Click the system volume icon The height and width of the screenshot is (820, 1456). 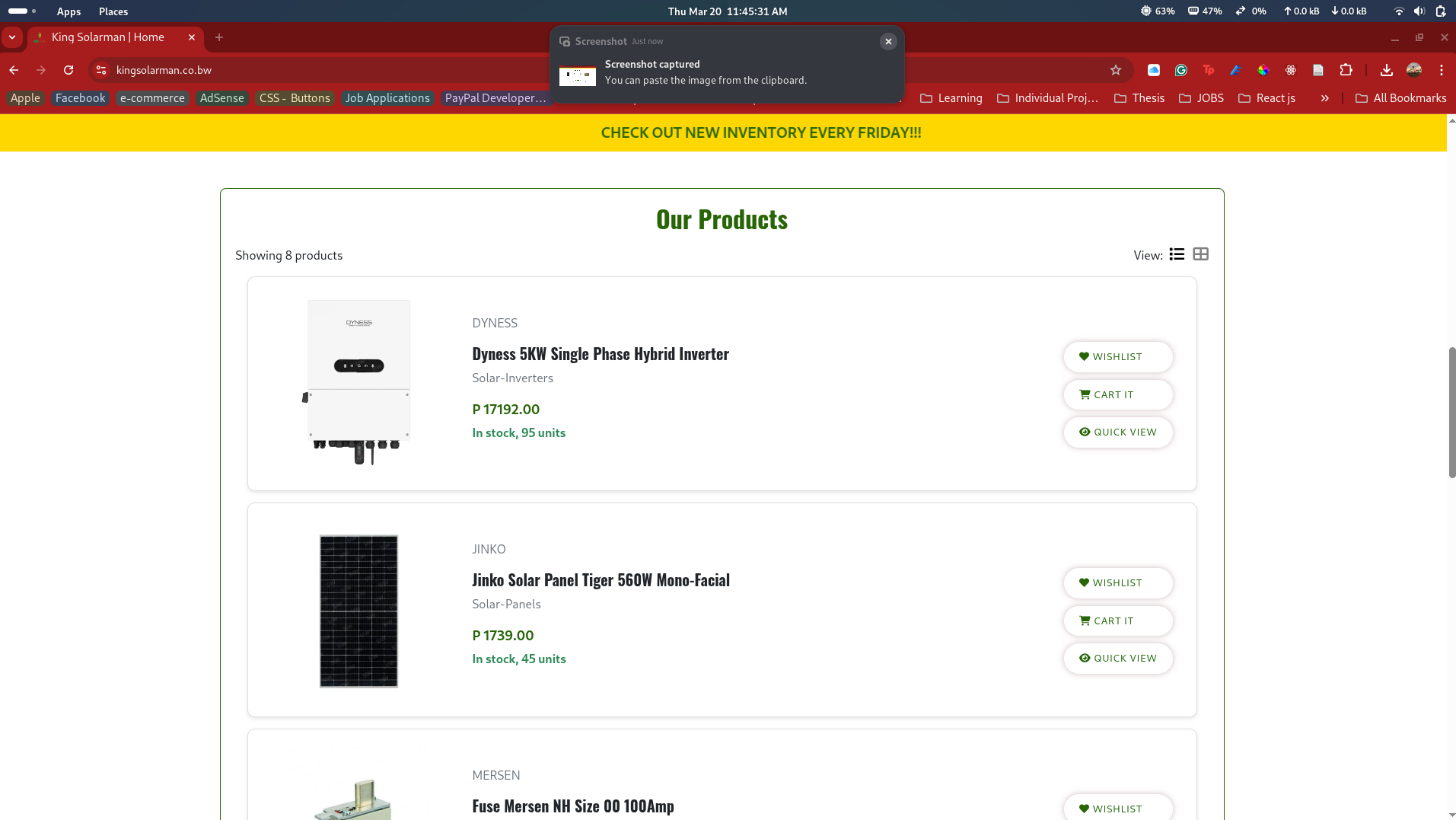(1419, 11)
